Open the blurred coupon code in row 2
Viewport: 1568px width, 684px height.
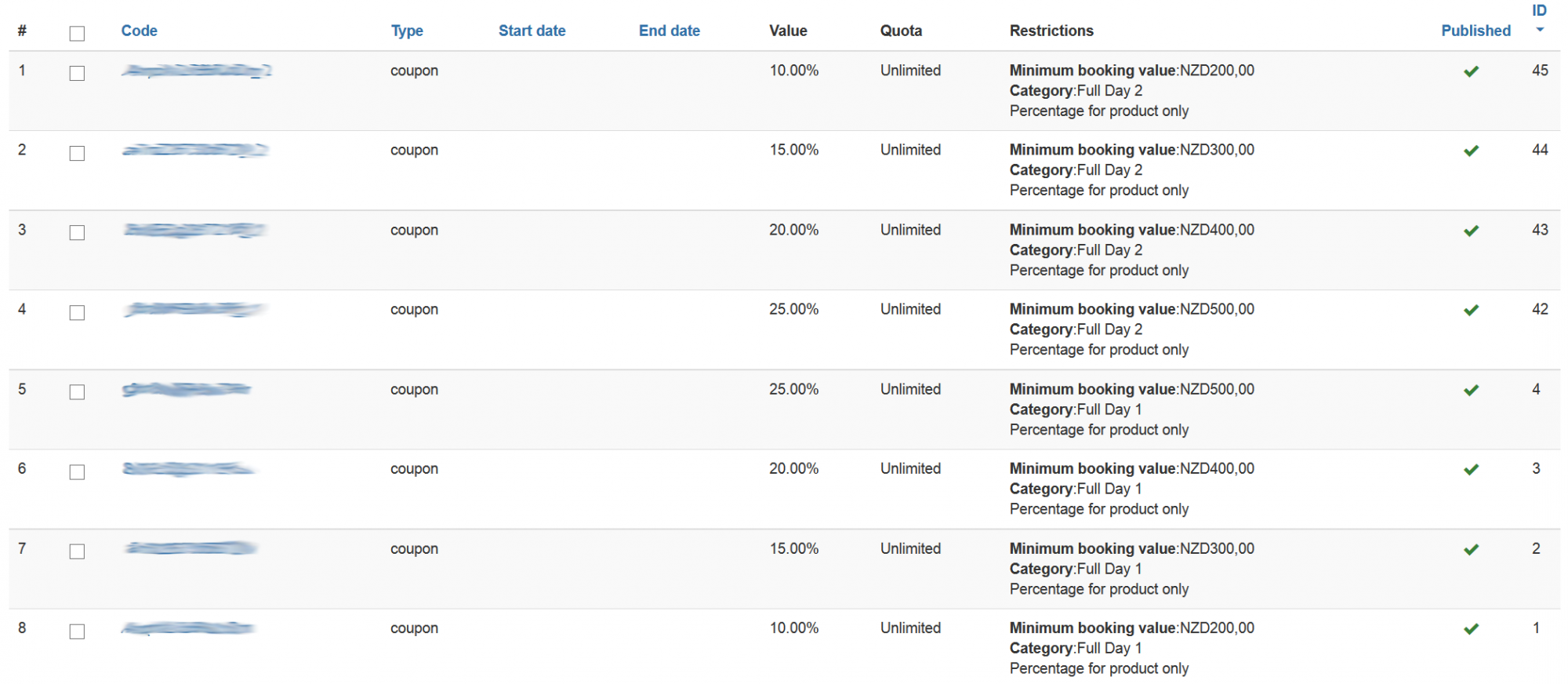coord(195,150)
